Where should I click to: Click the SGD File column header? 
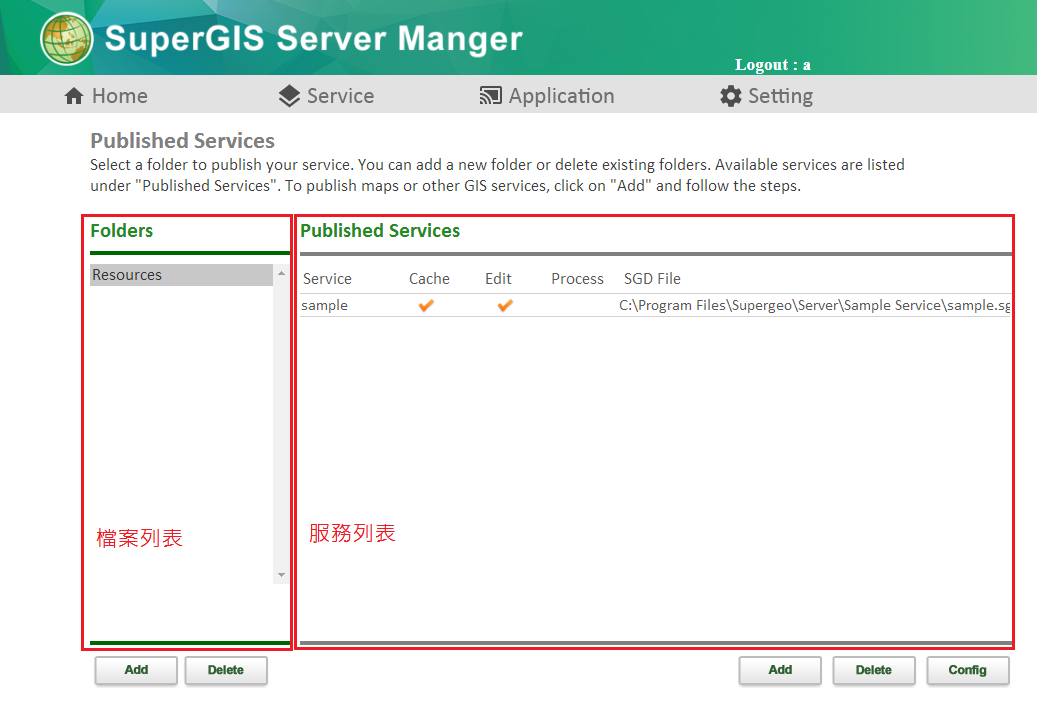pos(652,279)
